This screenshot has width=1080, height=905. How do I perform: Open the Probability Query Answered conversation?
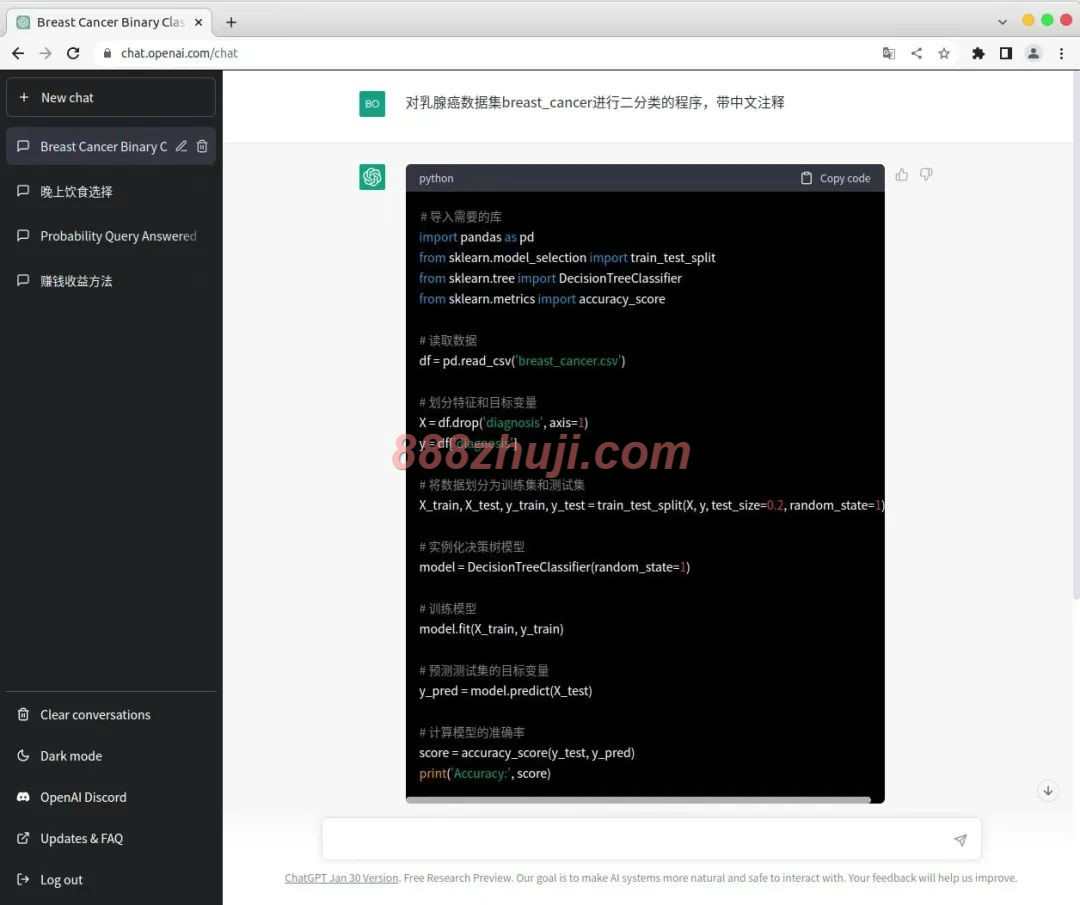111,236
